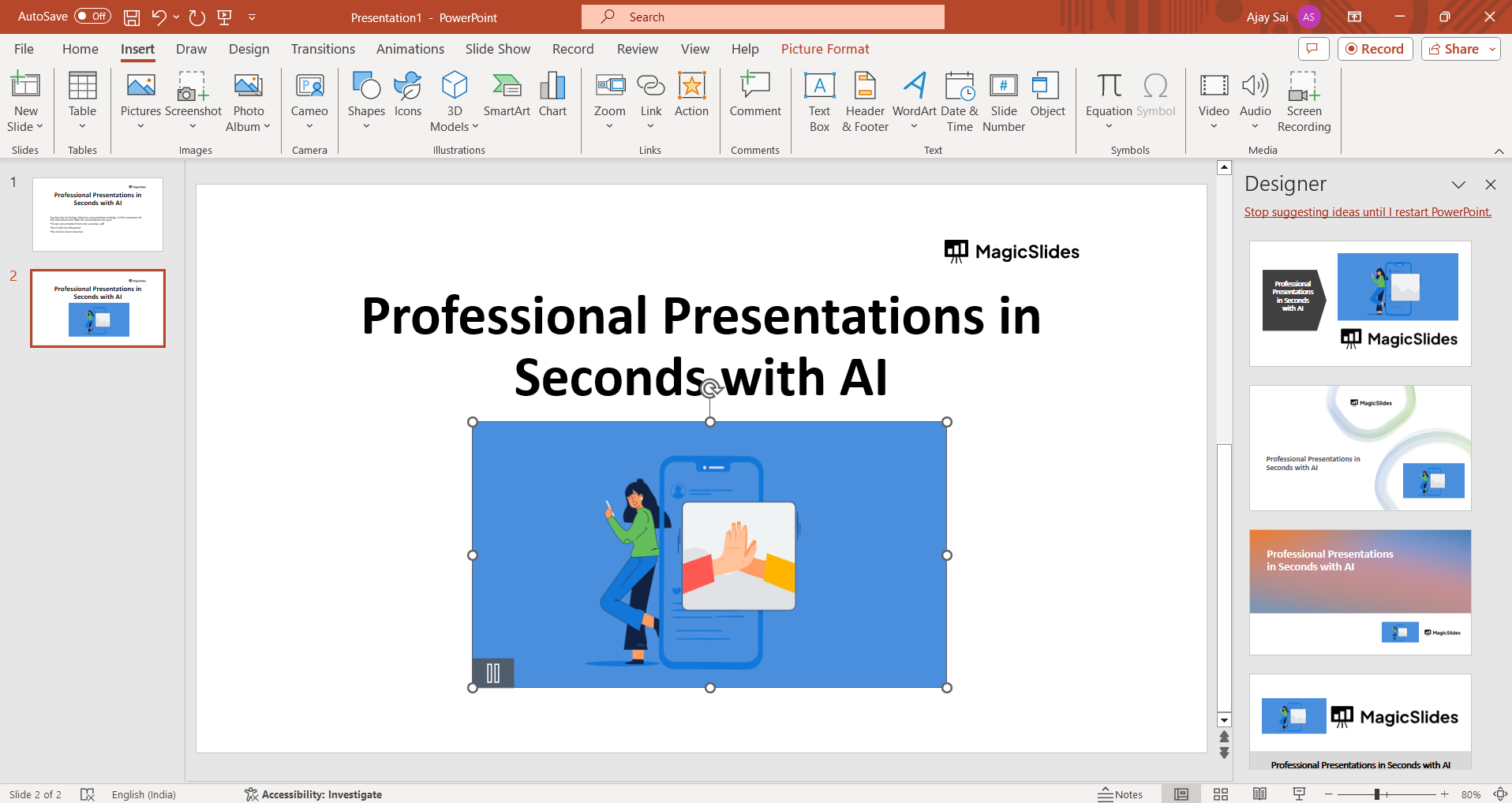Open Designer pane options chevron
The width and height of the screenshot is (1512, 803).
[x=1458, y=185]
